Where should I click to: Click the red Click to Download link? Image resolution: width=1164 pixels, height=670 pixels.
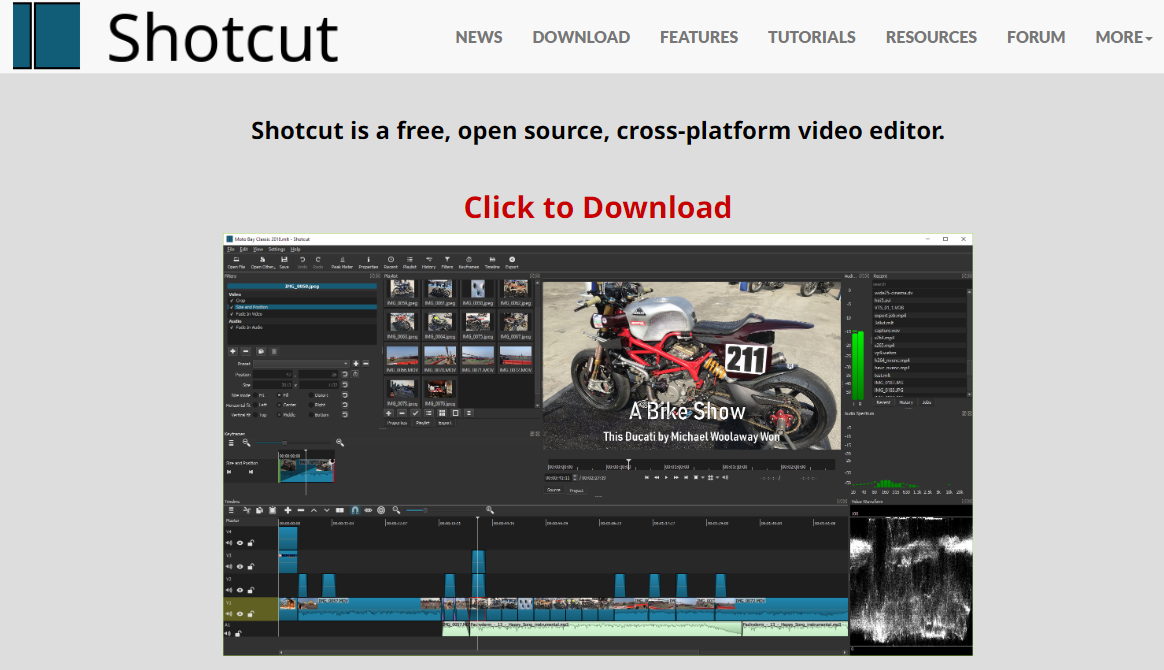pyautogui.click(x=598, y=207)
